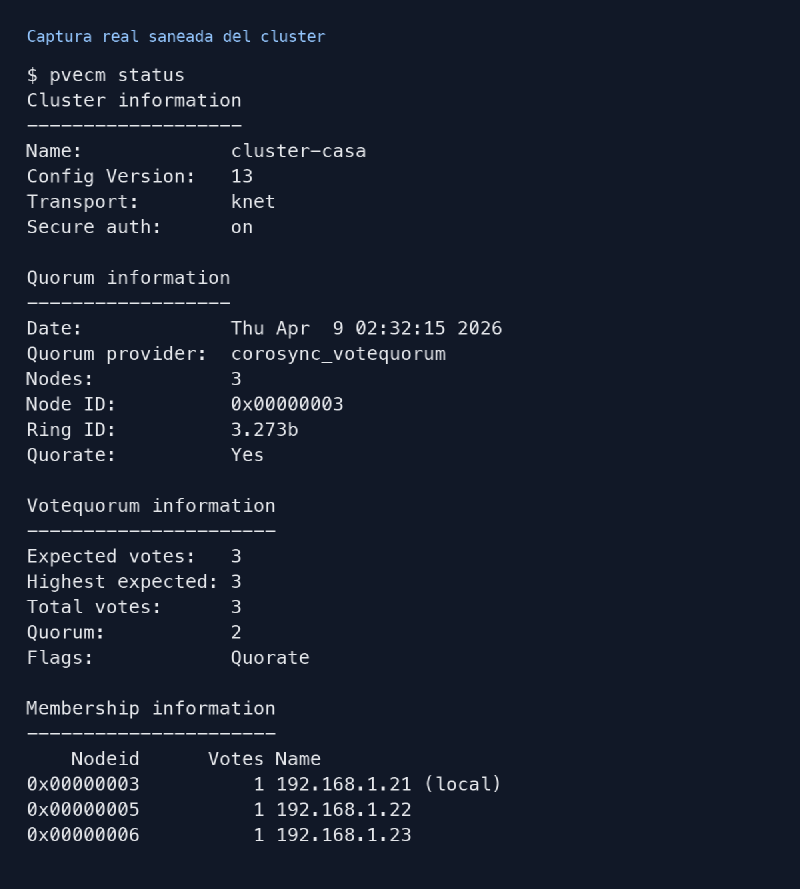This screenshot has height=889, width=800.
Task: Click the "Quorum information" heading
Action: pyautogui.click(x=128, y=277)
